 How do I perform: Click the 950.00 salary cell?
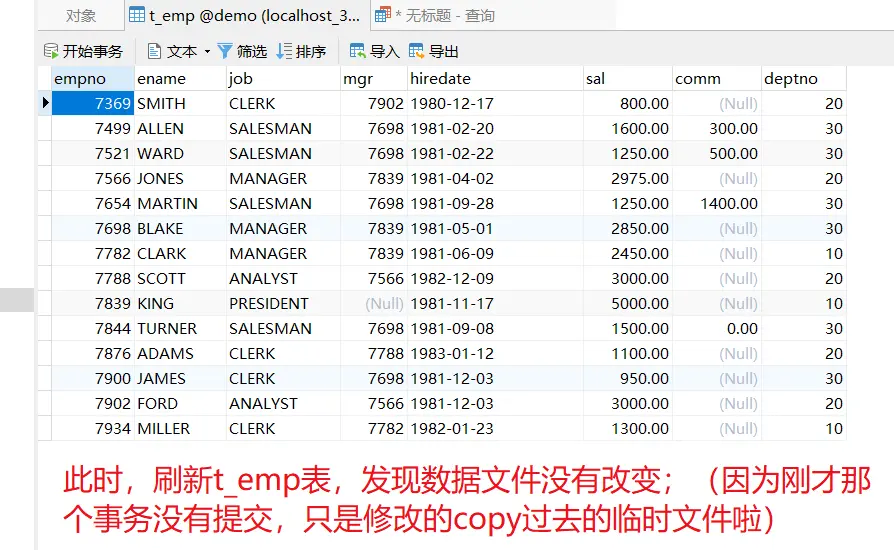[x=628, y=378]
